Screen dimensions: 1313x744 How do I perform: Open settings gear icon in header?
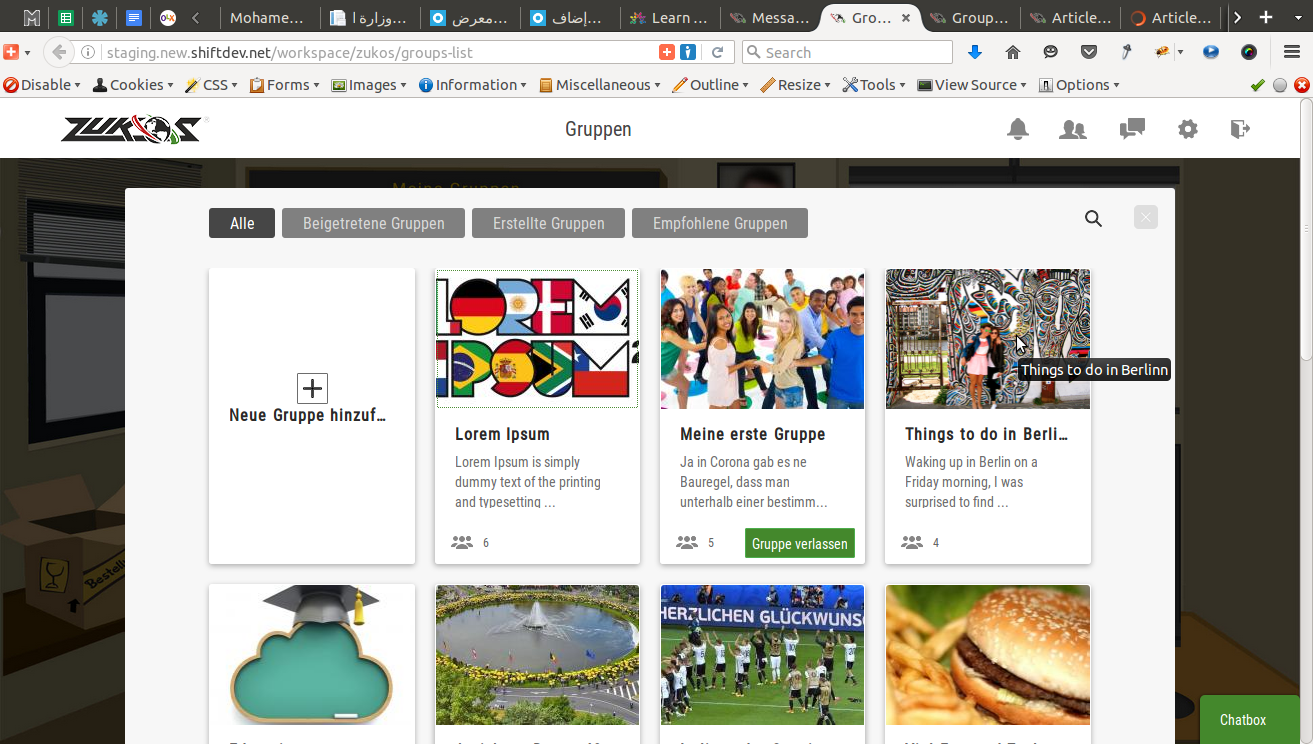[x=1188, y=129]
